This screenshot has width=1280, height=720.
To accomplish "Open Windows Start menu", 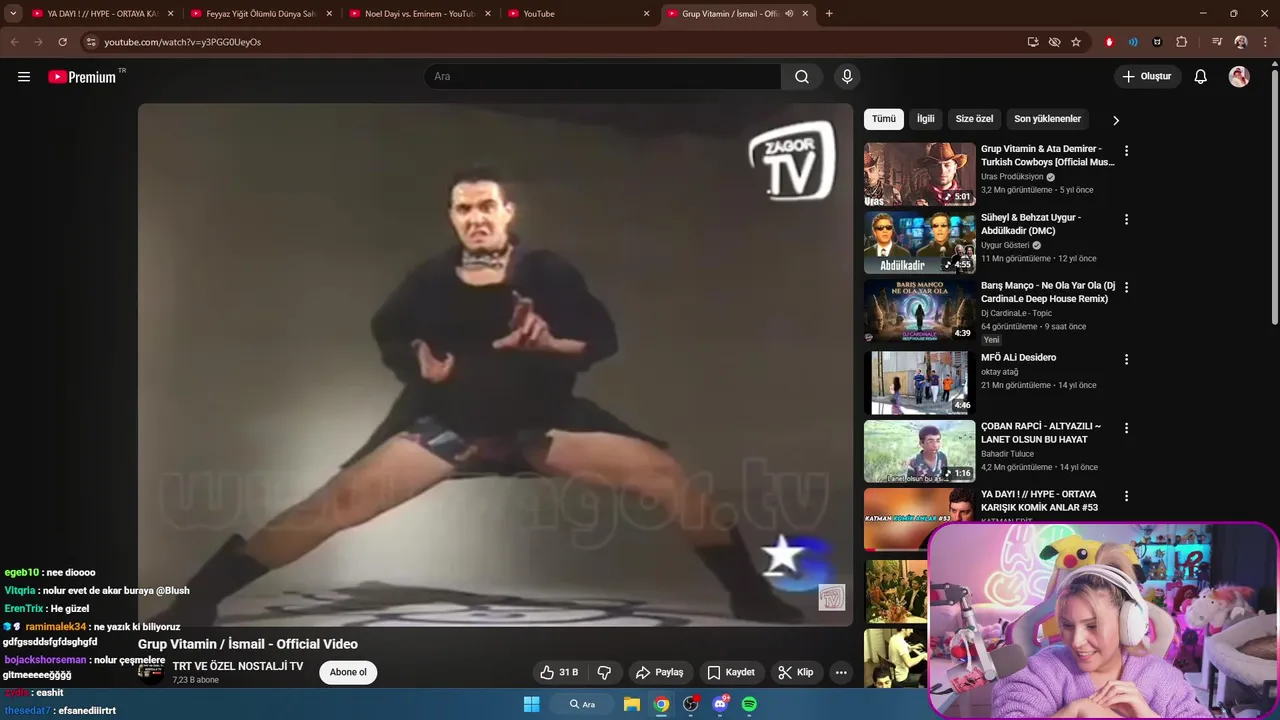I will [x=532, y=704].
